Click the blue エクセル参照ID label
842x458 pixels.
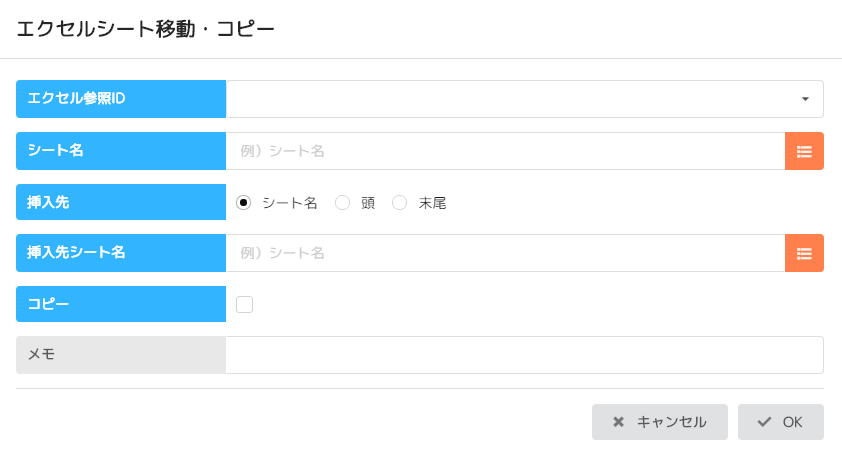[x=121, y=99]
